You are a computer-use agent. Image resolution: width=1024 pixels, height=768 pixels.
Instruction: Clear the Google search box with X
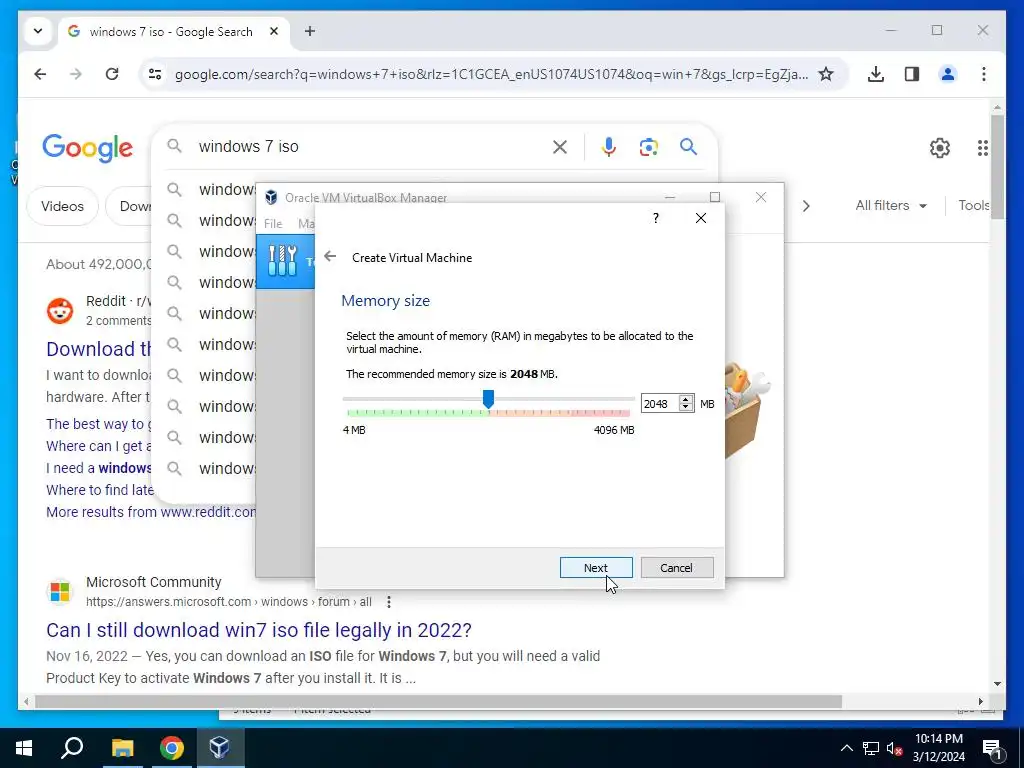tap(560, 147)
